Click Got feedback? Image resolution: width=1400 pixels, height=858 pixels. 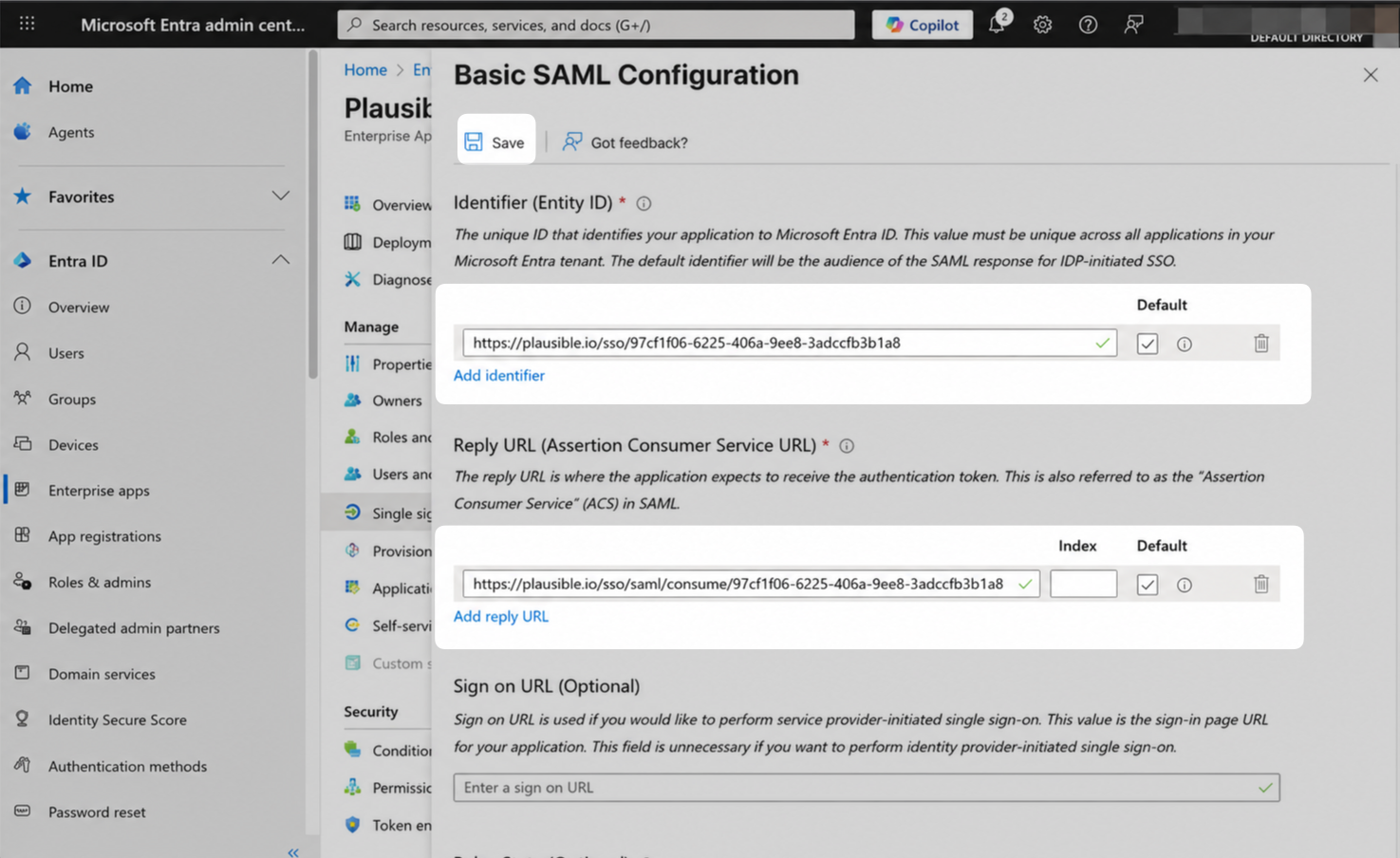pyautogui.click(x=625, y=142)
